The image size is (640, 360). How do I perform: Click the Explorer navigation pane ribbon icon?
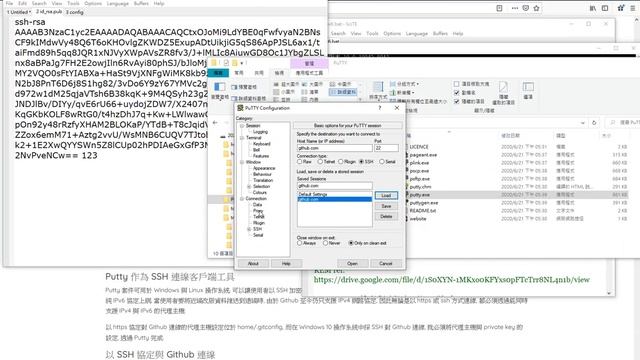click(220, 87)
